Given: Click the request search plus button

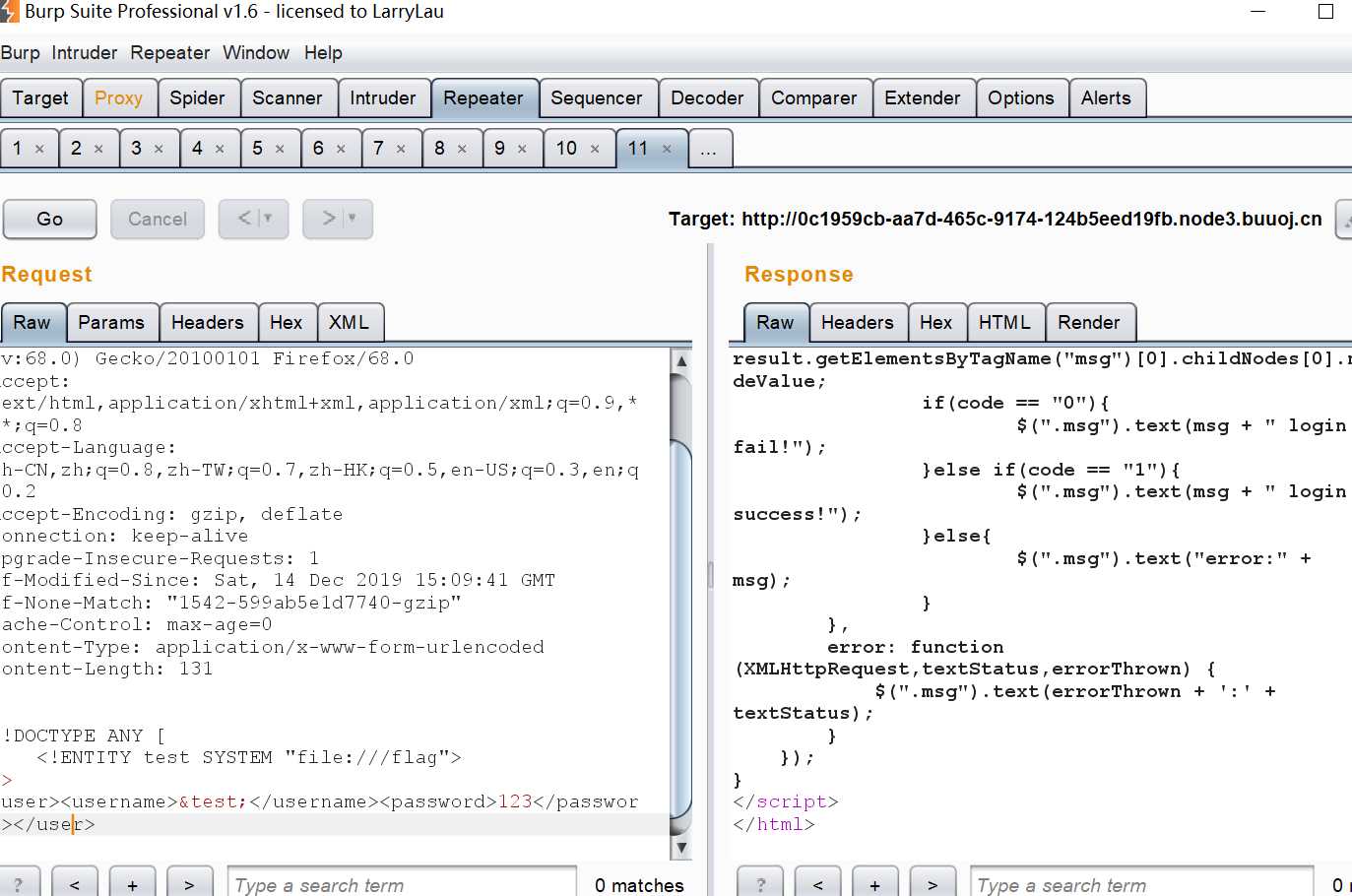Looking at the screenshot, I should pos(132,883).
